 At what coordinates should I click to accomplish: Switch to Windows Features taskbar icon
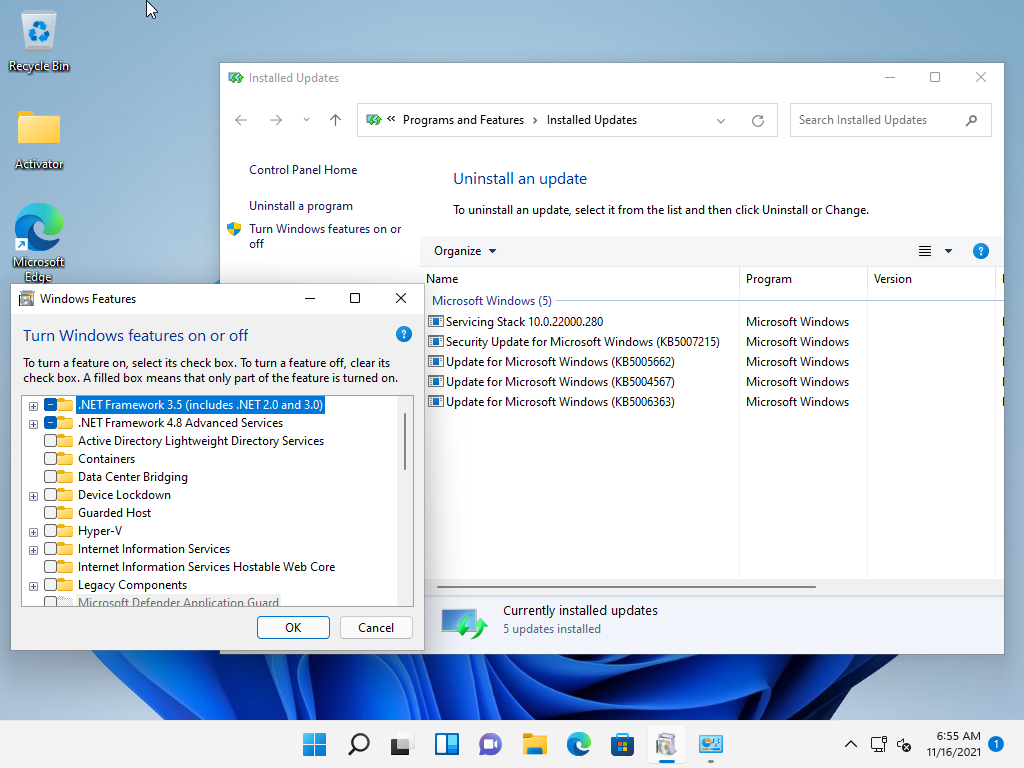pyautogui.click(x=666, y=744)
